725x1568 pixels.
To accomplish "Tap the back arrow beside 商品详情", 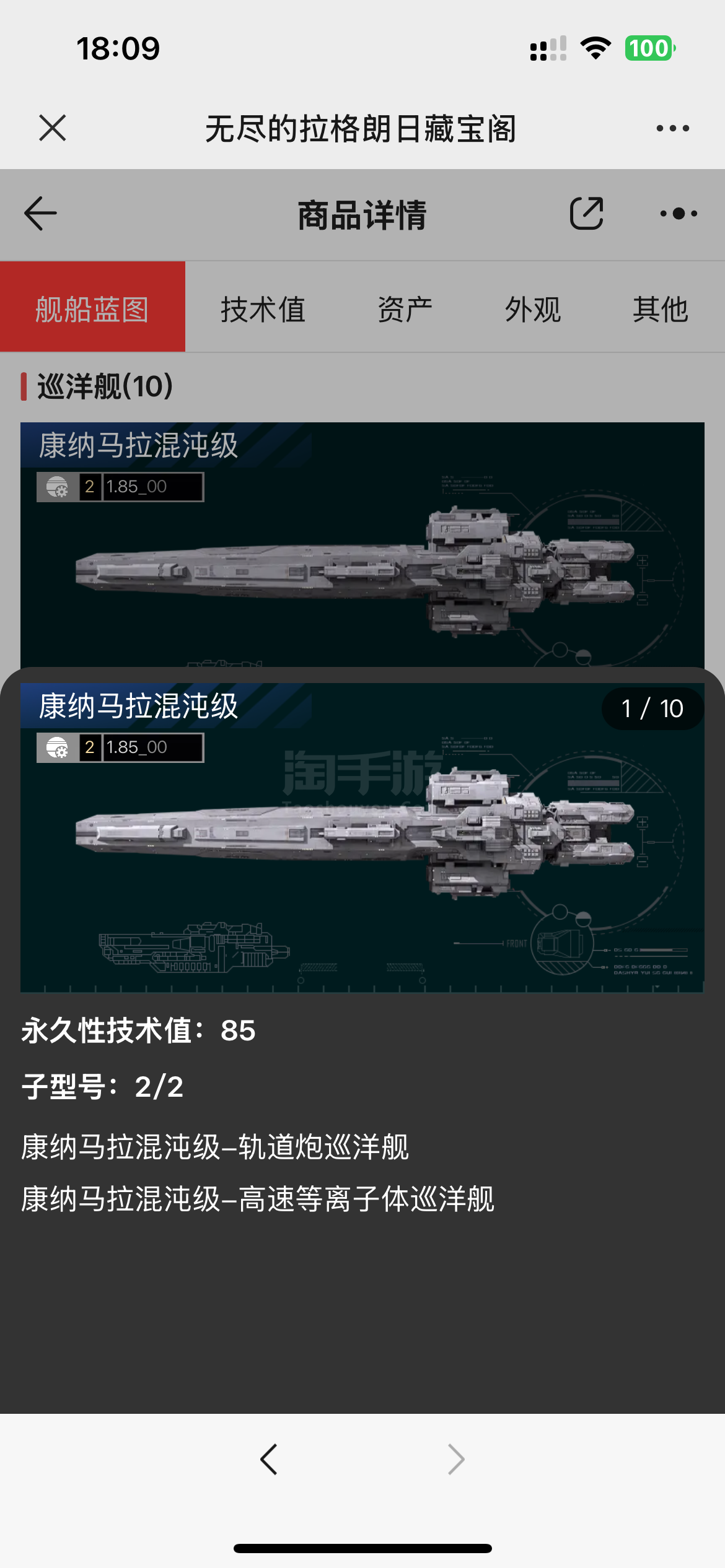I will point(40,214).
